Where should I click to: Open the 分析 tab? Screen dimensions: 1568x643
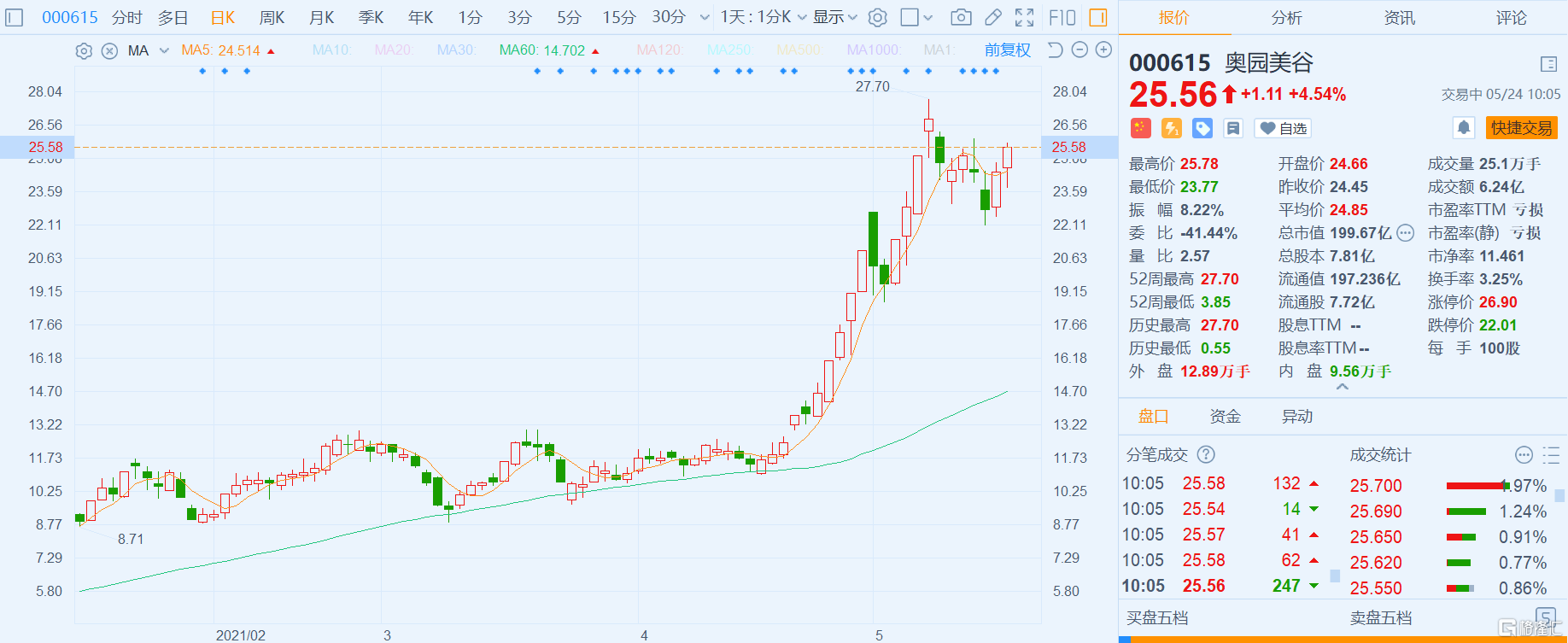click(1286, 18)
